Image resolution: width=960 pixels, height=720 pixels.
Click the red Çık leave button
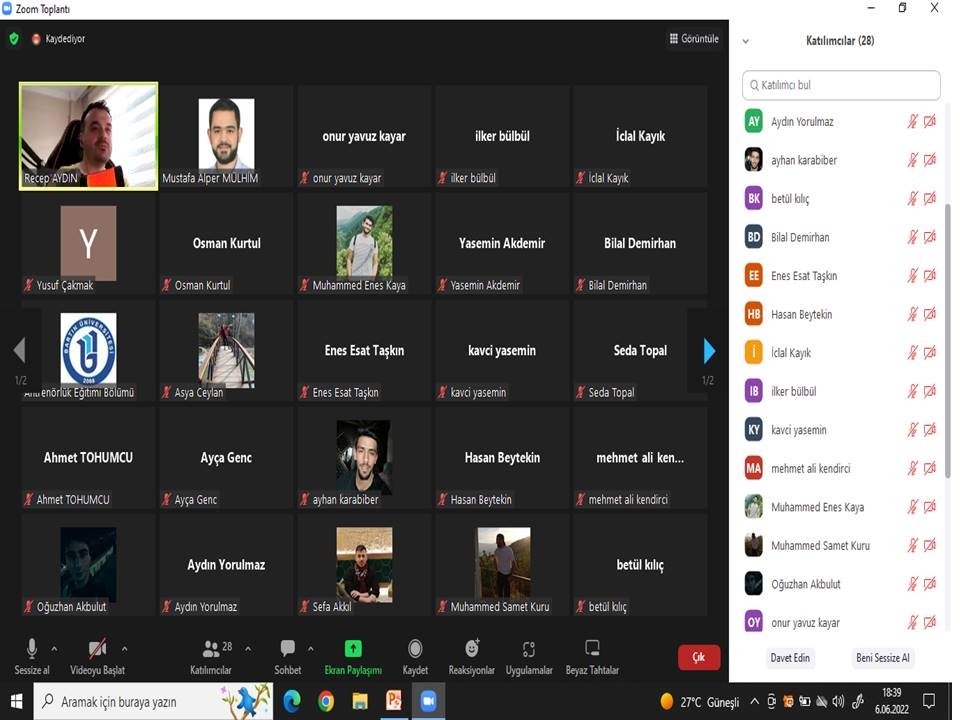click(x=698, y=657)
